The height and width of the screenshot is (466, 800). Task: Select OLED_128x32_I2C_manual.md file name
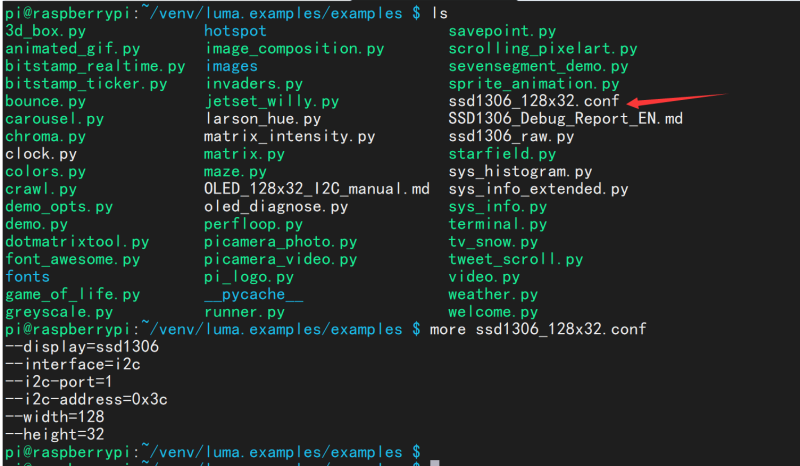pos(317,189)
